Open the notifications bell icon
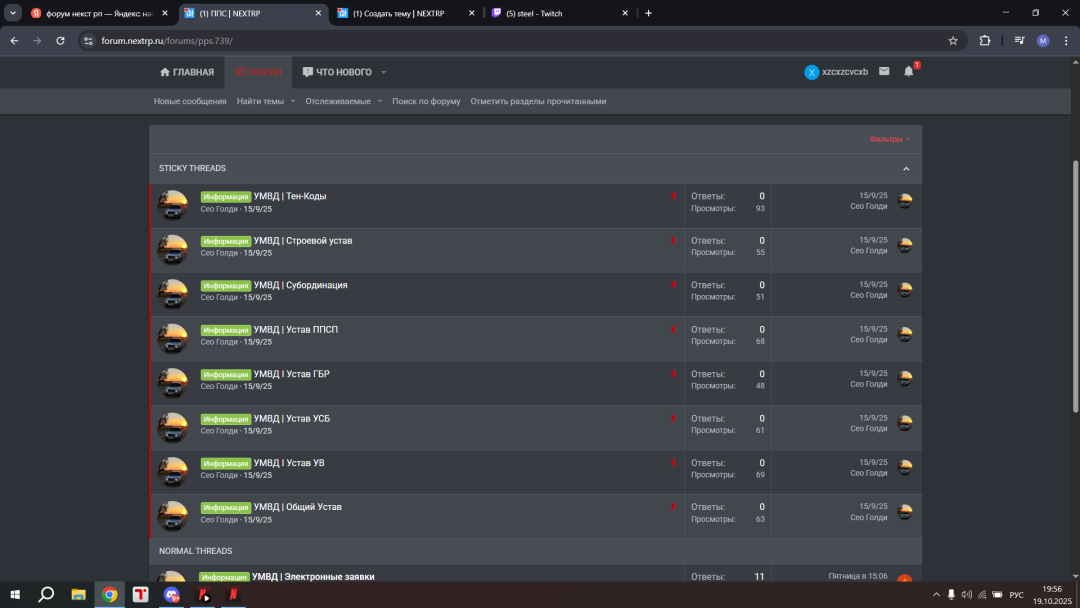This screenshot has height=608, width=1080. click(908, 72)
